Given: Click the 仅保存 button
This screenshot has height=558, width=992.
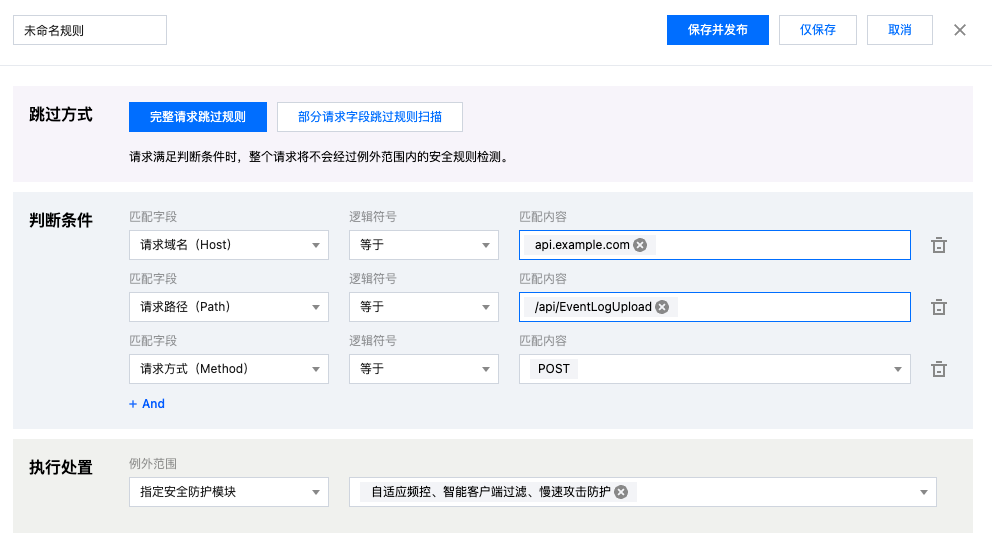Looking at the screenshot, I should (x=817, y=30).
